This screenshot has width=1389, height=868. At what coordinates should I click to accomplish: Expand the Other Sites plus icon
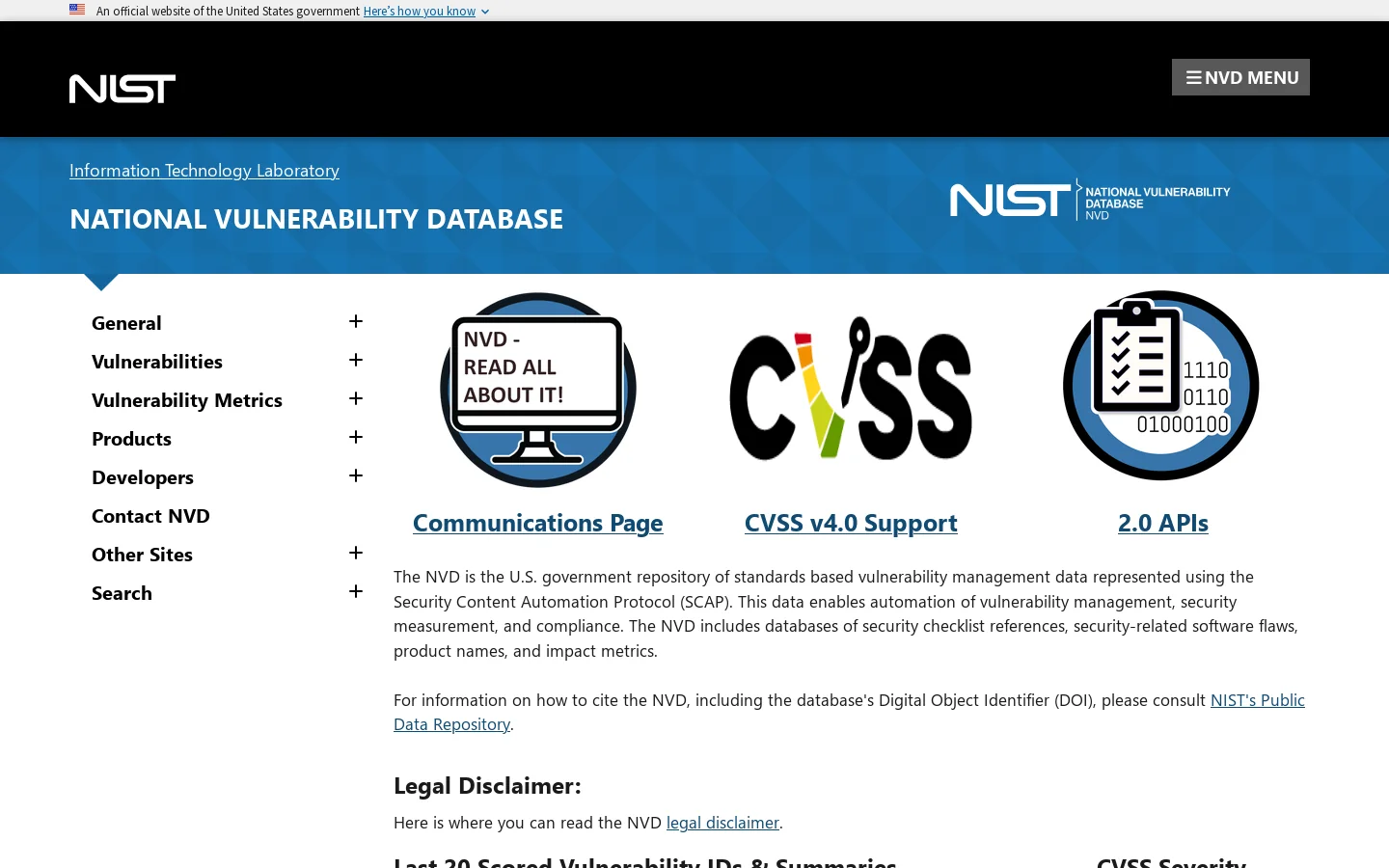click(x=356, y=553)
